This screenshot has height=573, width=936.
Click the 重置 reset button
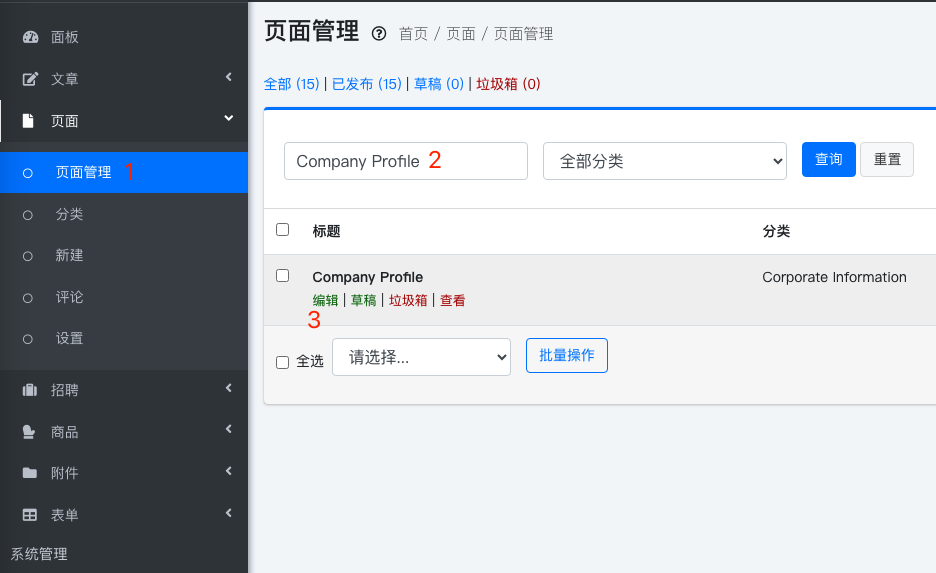886,160
